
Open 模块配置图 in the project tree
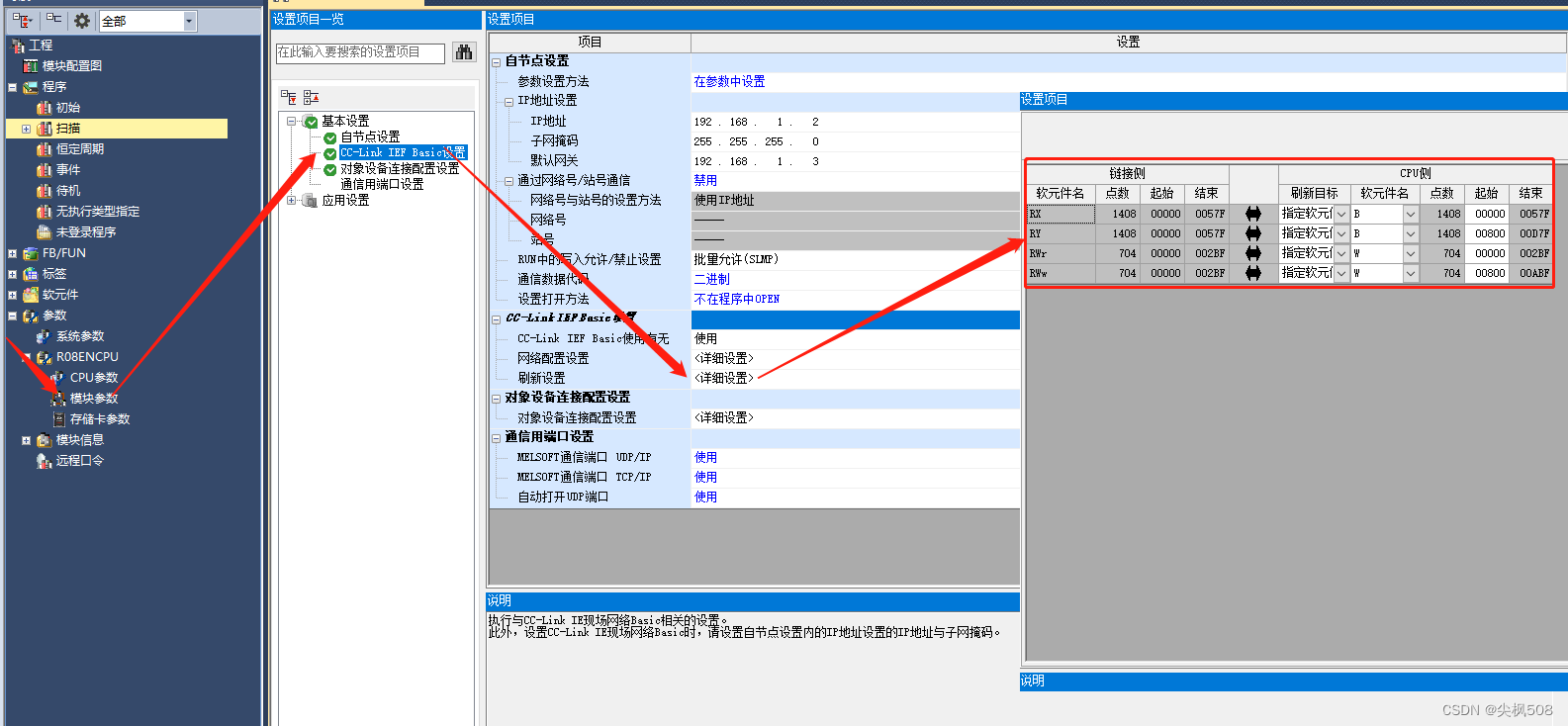tap(72, 66)
